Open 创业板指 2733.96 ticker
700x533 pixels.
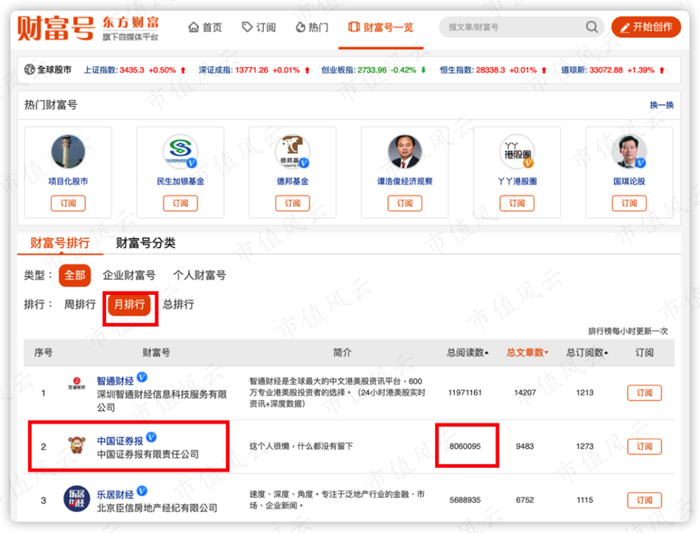(x=374, y=70)
